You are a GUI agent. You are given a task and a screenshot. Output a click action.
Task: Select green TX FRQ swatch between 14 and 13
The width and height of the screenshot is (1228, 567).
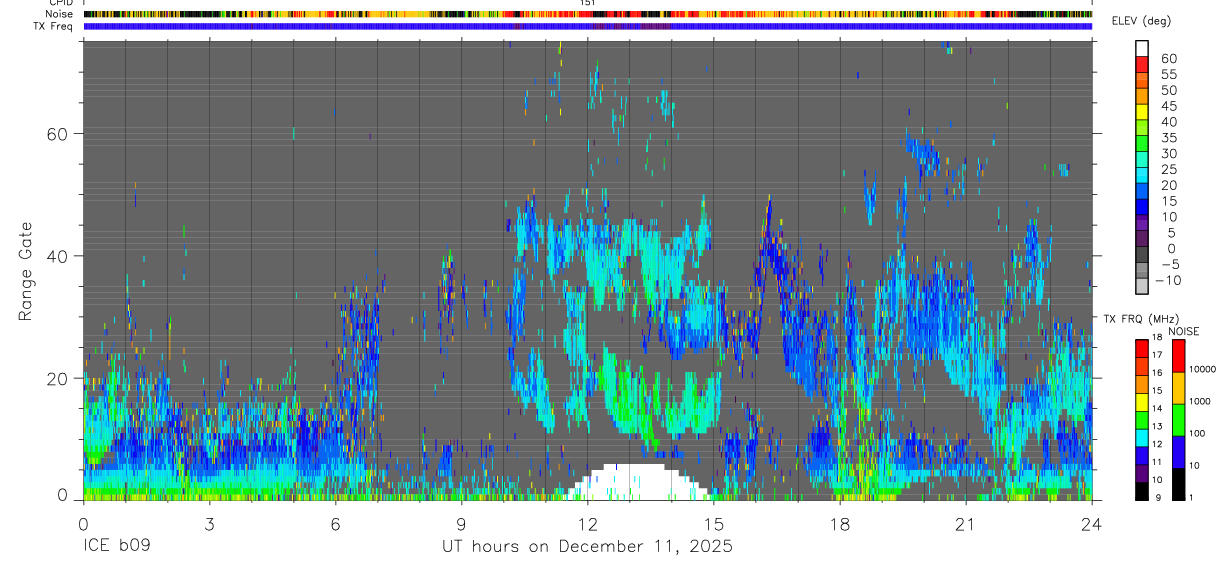(x=1142, y=419)
